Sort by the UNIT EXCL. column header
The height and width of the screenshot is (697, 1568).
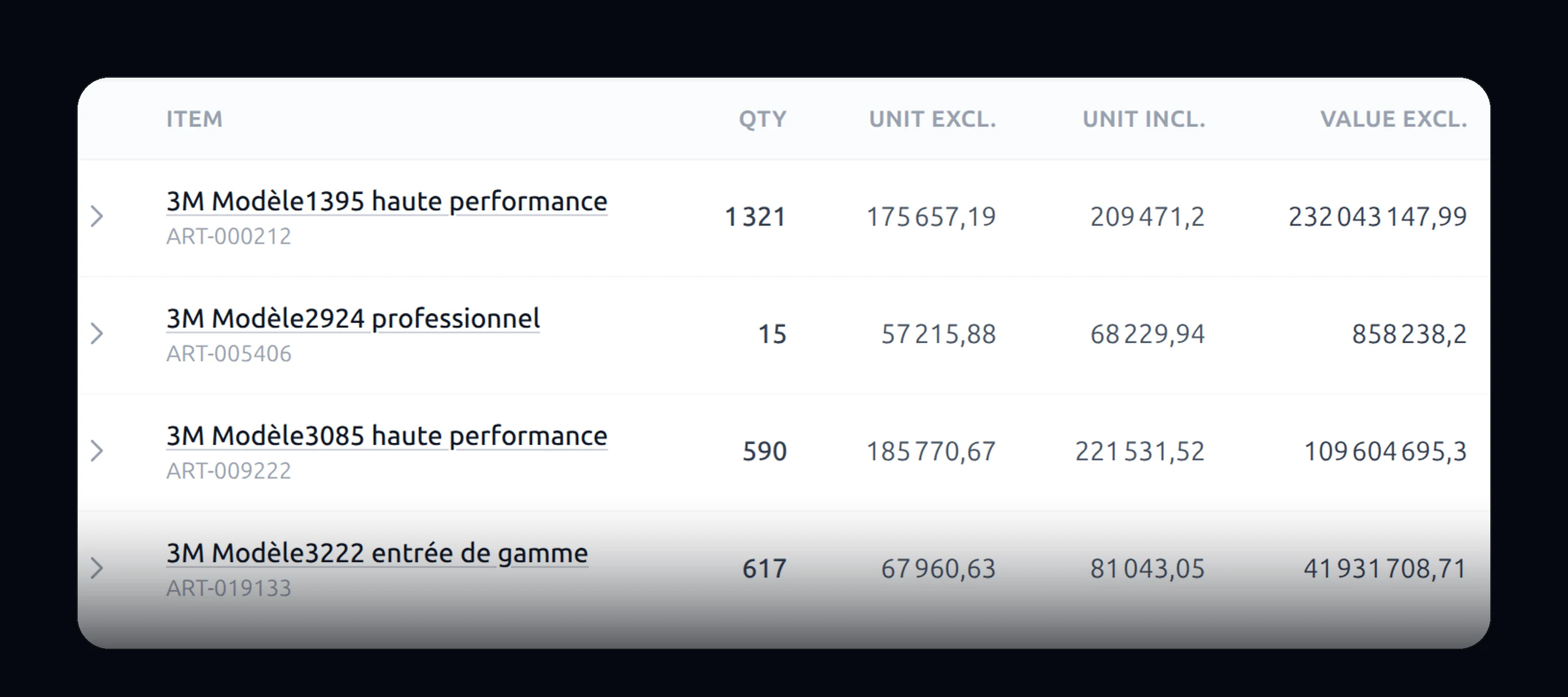[x=932, y=119]
